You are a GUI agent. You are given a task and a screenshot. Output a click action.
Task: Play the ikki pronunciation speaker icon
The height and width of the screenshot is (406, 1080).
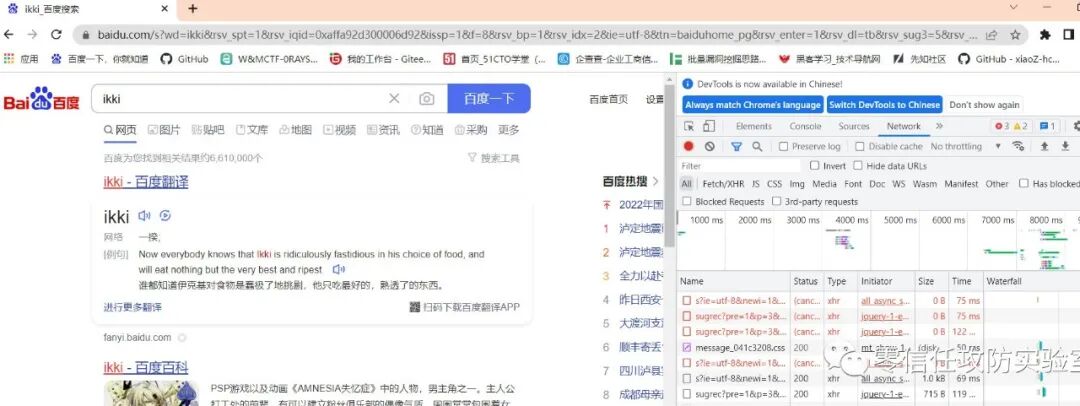[x=144, y=216]
